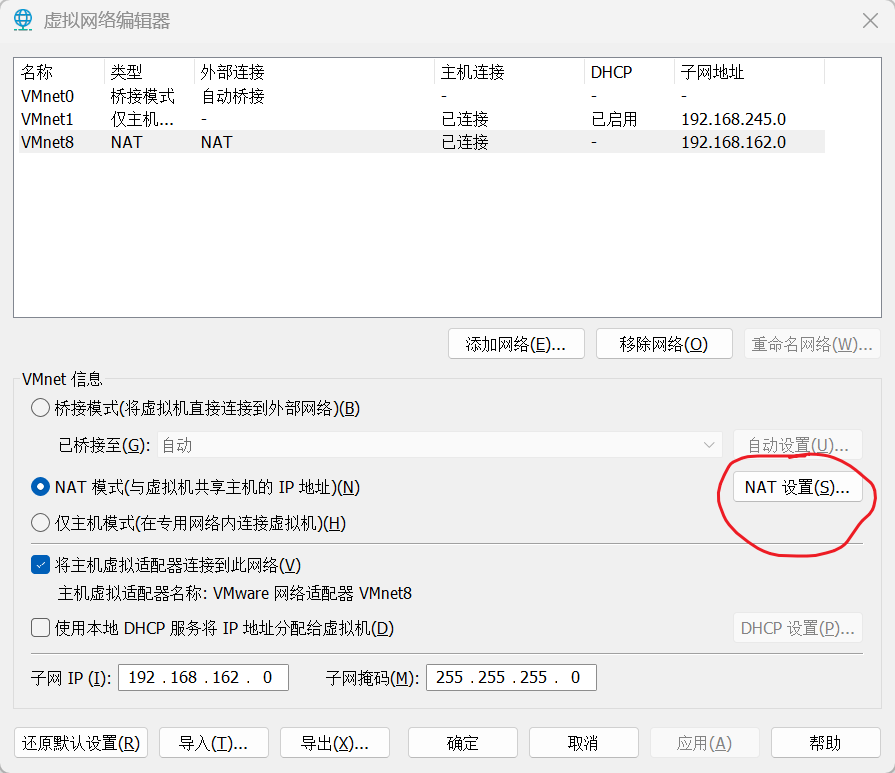Click 导入 button
The height and width of the screenshot is (773, 895).
[213, 743]
